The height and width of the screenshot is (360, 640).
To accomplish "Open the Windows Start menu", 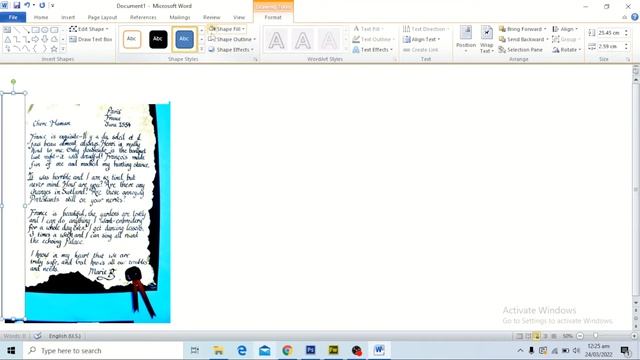I will click(x=11, y=351).
